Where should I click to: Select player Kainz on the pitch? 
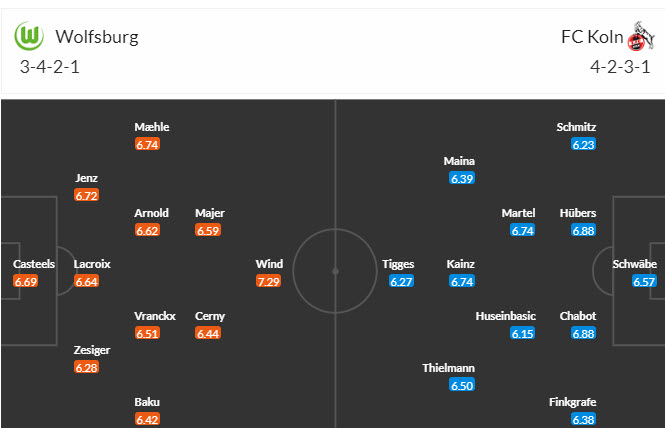(461, 264)
